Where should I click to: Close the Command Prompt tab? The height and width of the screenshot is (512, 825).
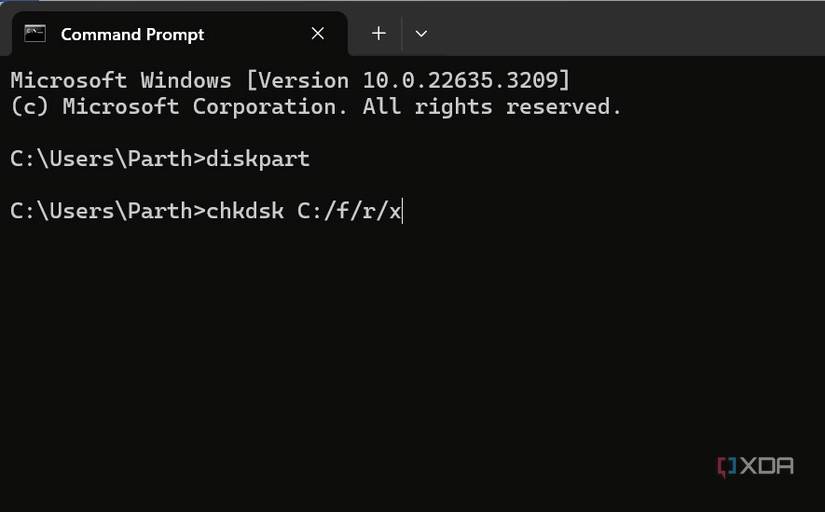318,34
